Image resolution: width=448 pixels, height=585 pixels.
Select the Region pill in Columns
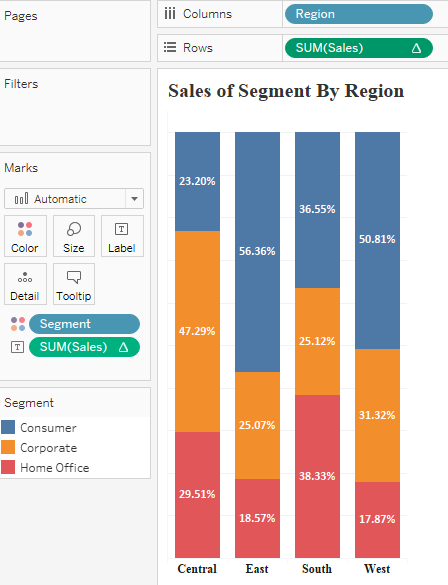pyautogui.click(x=359, y=14)
